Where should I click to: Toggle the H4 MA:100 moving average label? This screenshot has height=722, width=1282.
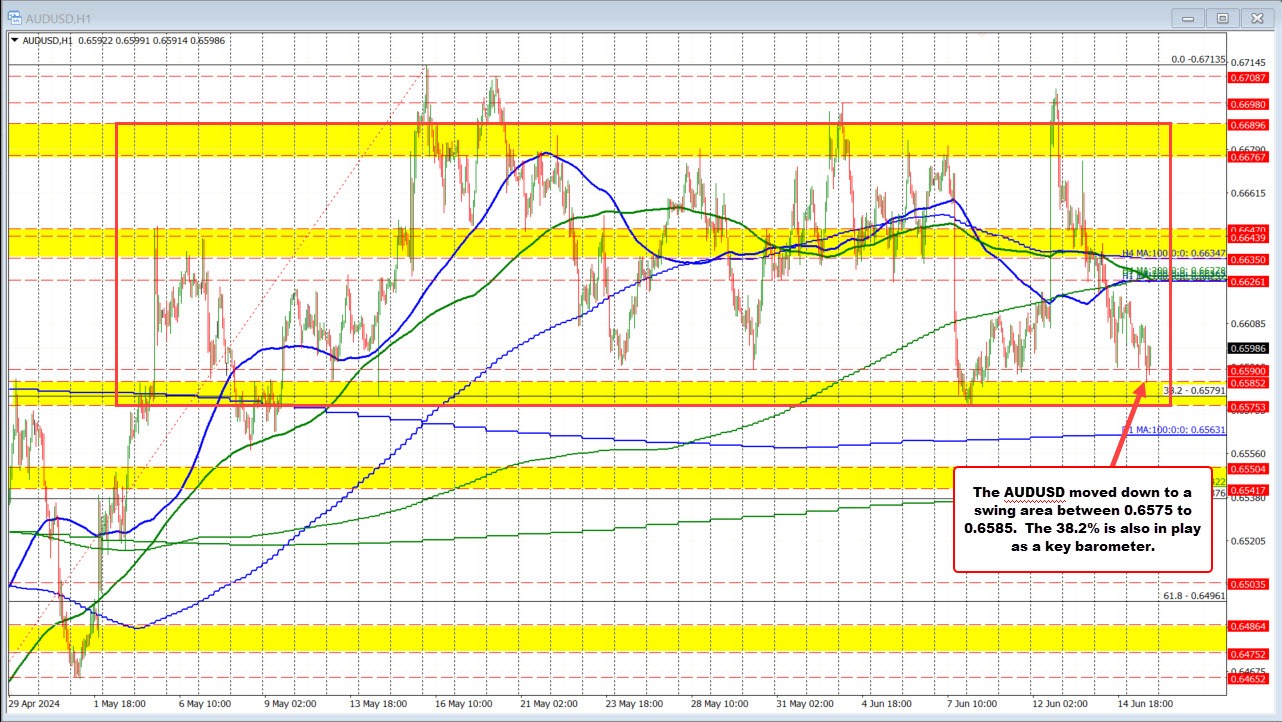tap(1175, 254)
